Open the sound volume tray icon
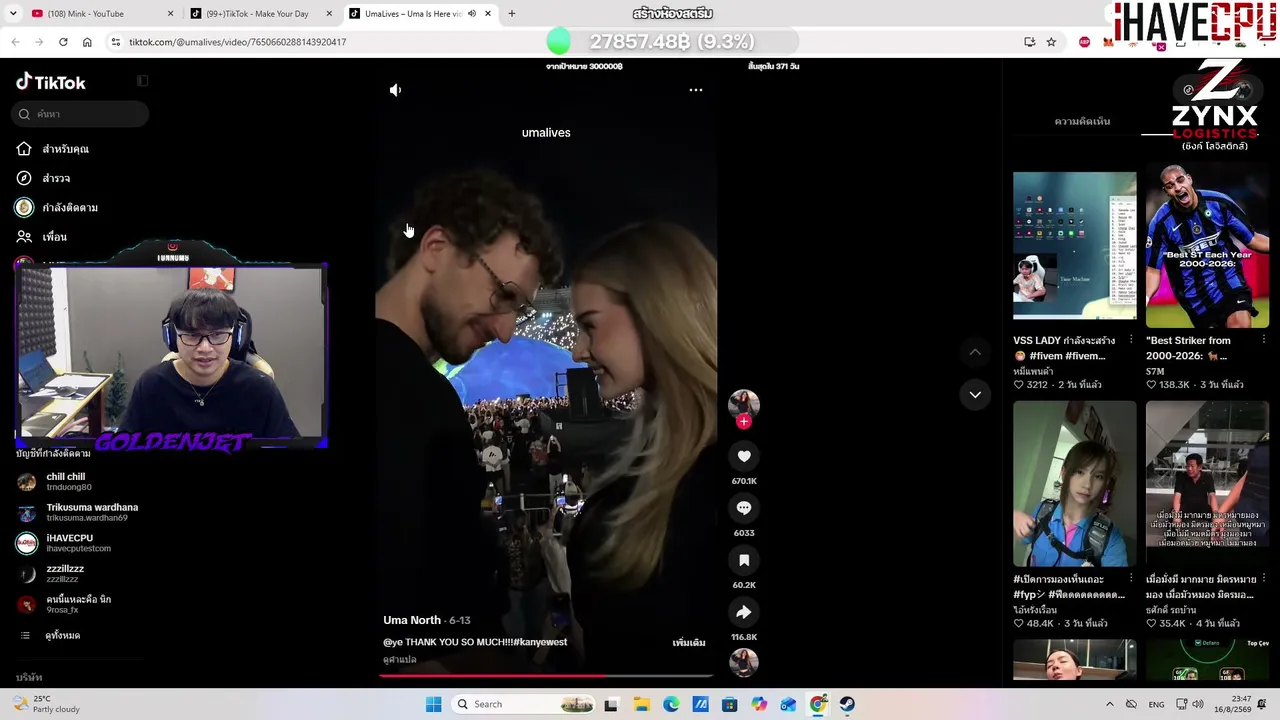 [x=1198, y=704]
